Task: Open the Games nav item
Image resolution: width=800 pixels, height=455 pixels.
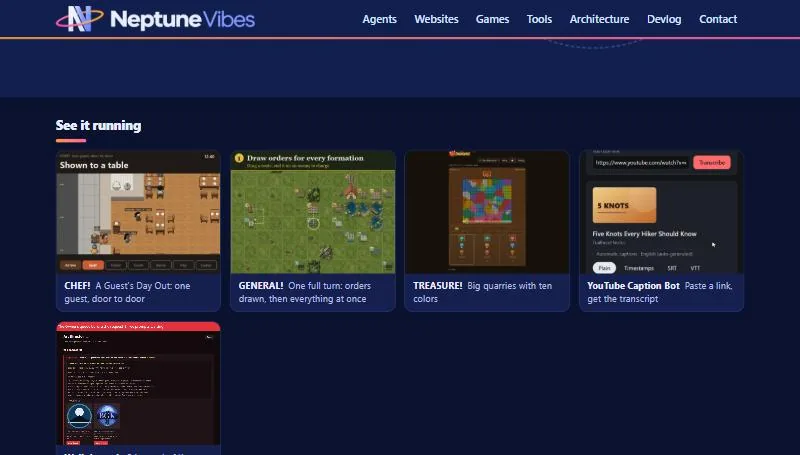Action: pos(492,19)
